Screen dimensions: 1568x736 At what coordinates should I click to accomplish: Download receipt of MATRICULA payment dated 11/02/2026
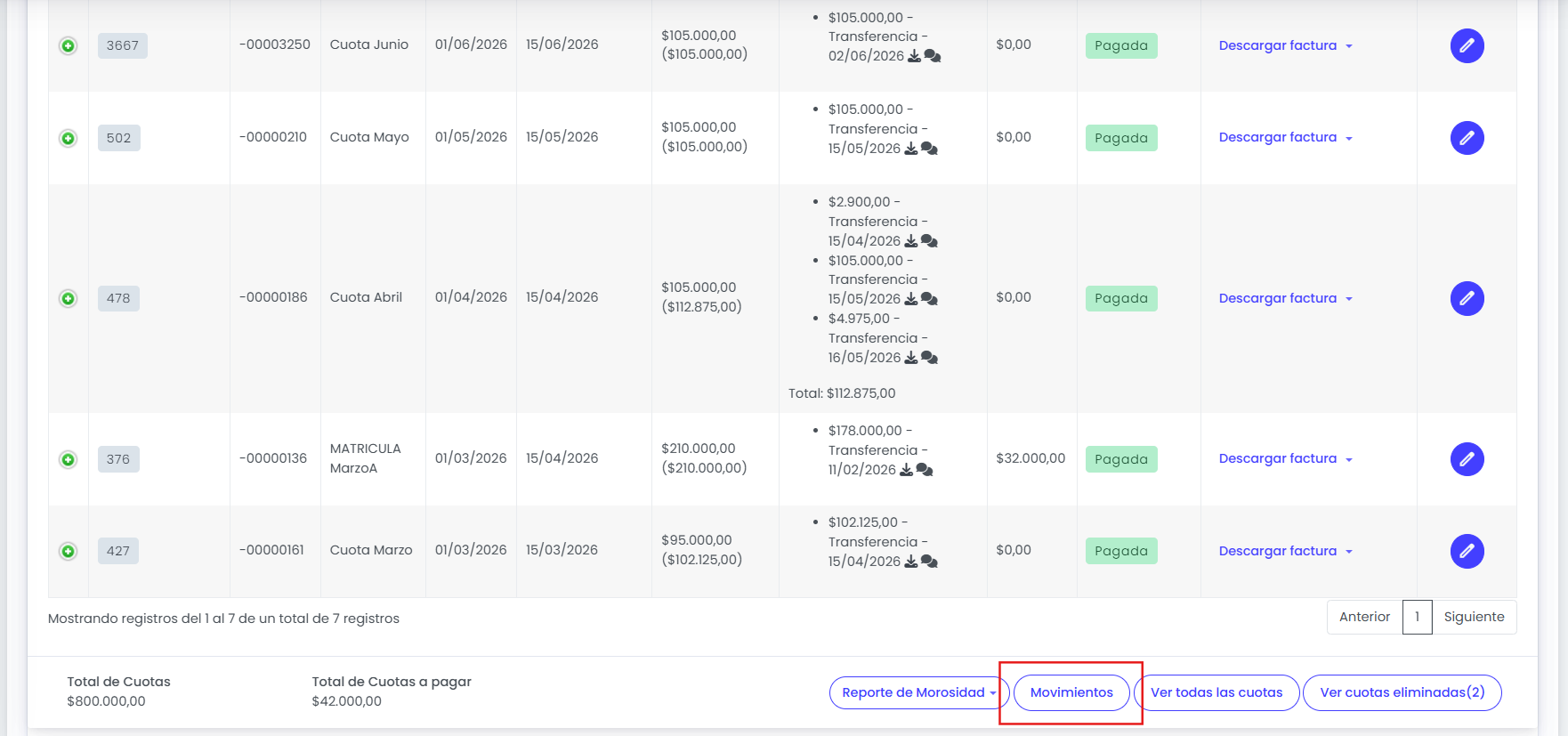(x=906, y=470)
